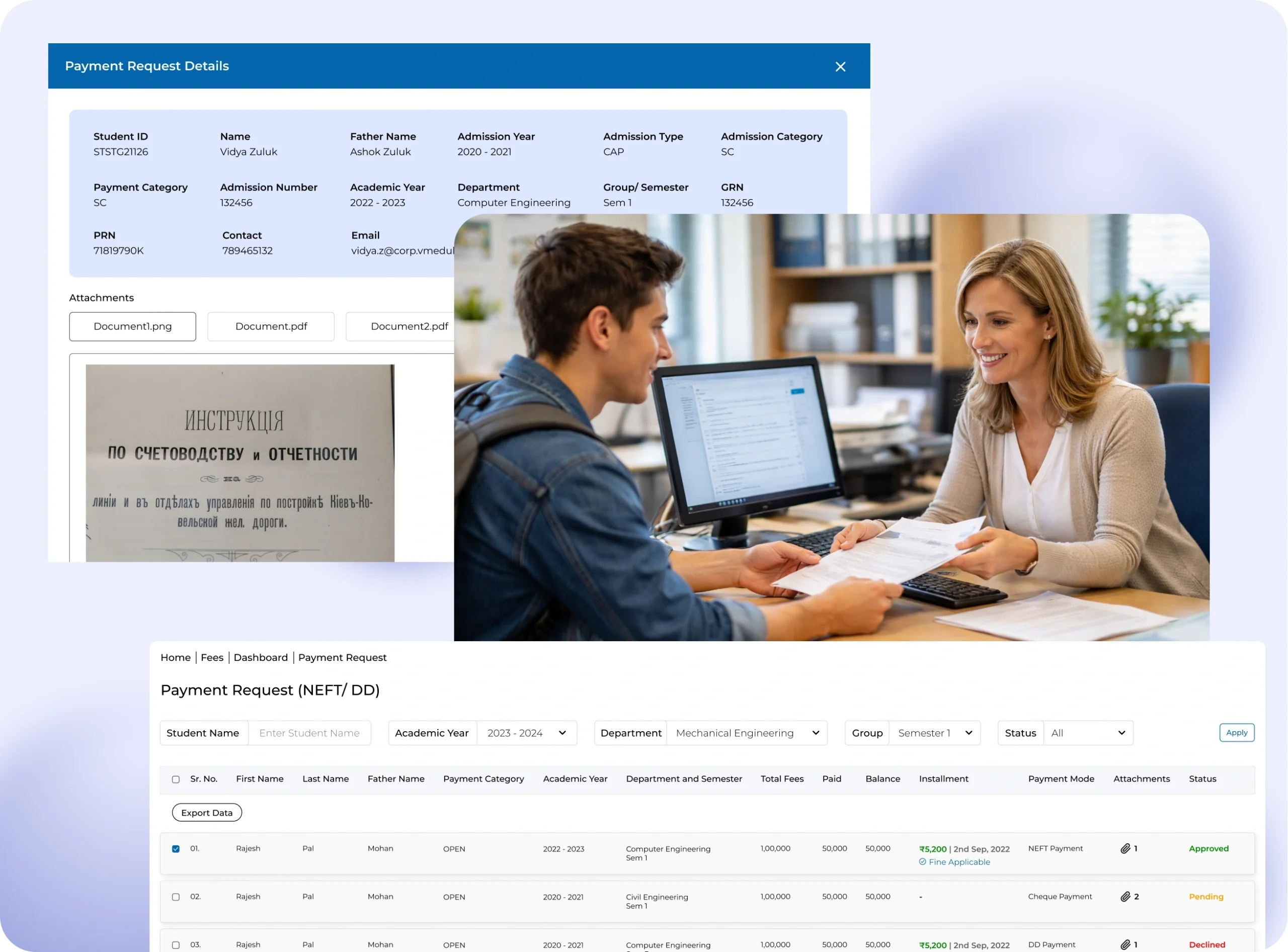Click the Export Data button

pyautogui.click(x=206, y=813)
